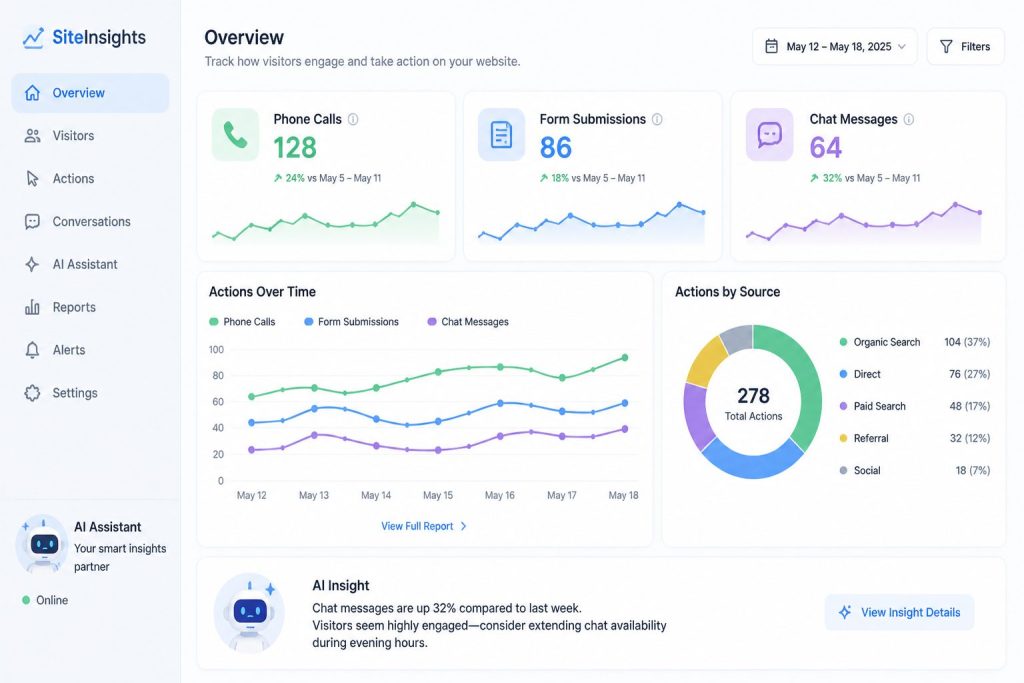Click the bar chart icon beside Reports
This screenshot has width=1024, height=683.
click(x=32, y=307)
